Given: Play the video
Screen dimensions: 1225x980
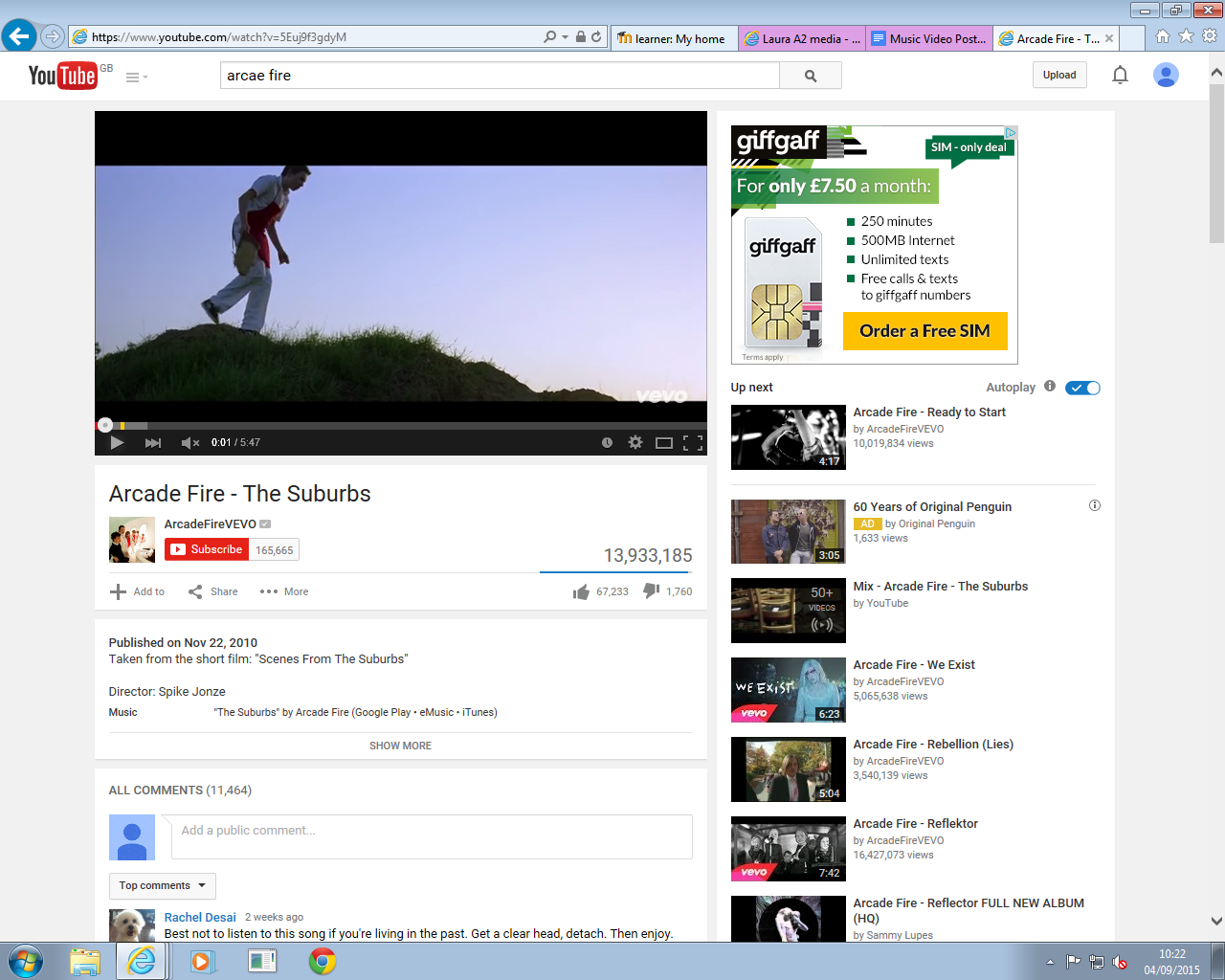Looking at the screenshot, I should (x=117, y=442).
